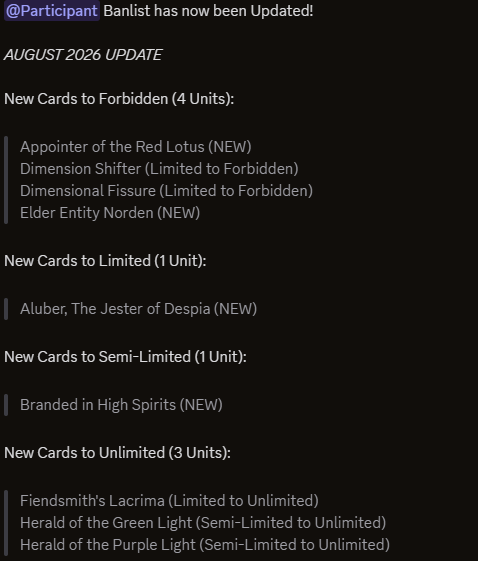Click Dimension Shifter list entry

click(x=159, y=169)
